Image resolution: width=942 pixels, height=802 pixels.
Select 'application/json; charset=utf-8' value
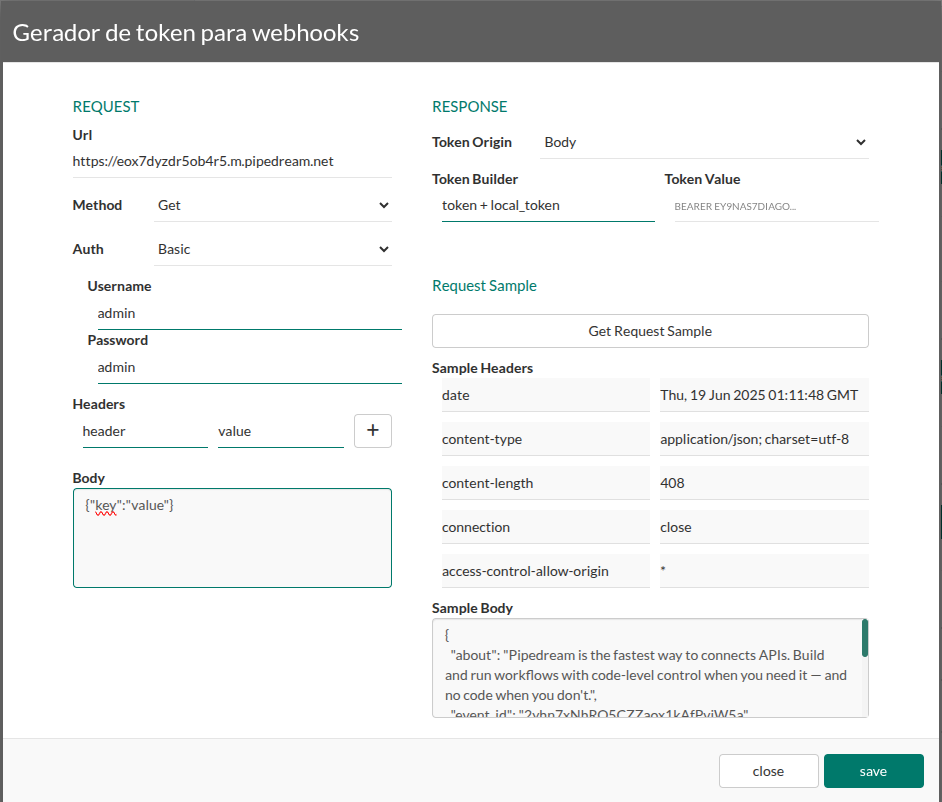(764, 439)
